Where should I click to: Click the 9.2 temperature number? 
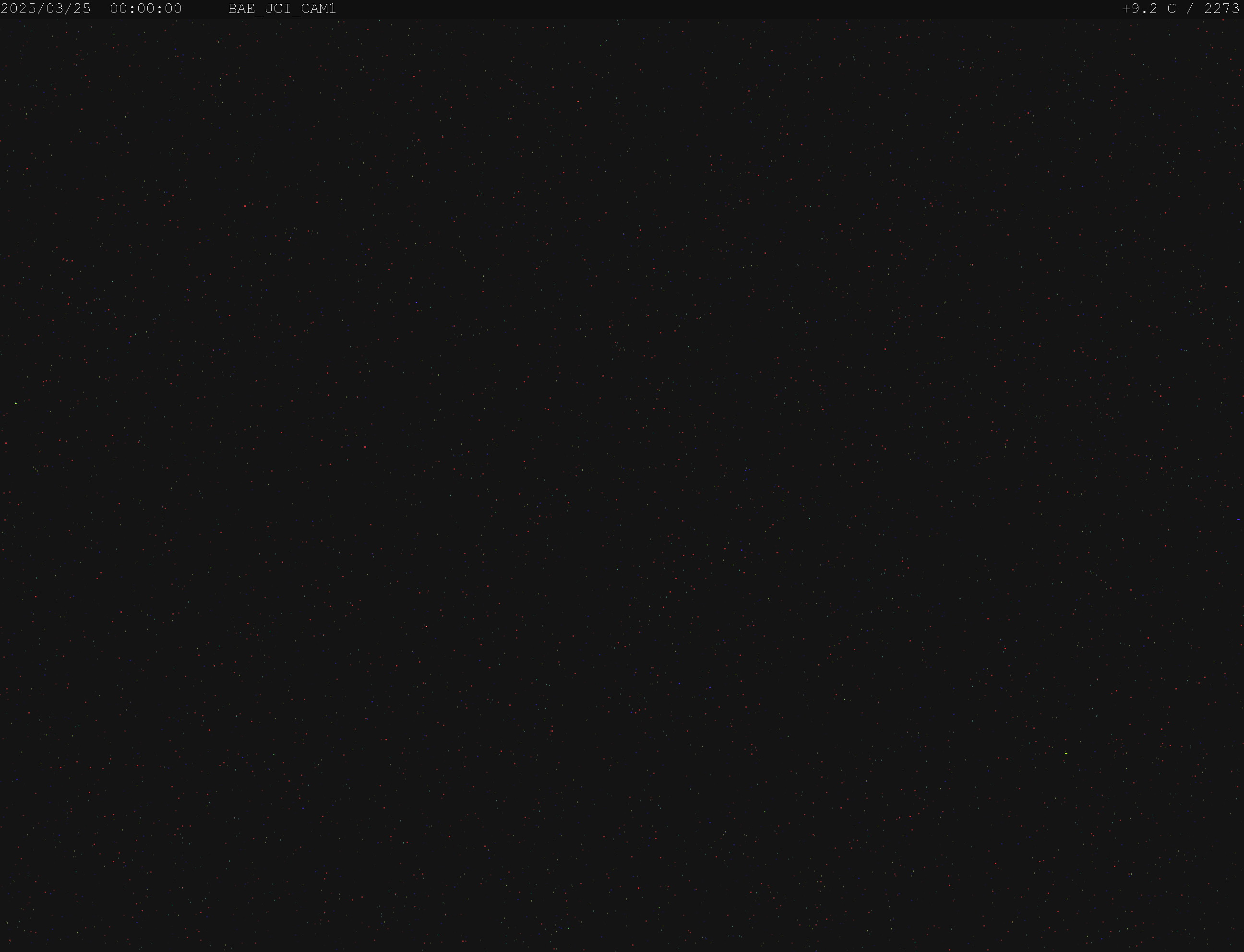(1145, 9)
